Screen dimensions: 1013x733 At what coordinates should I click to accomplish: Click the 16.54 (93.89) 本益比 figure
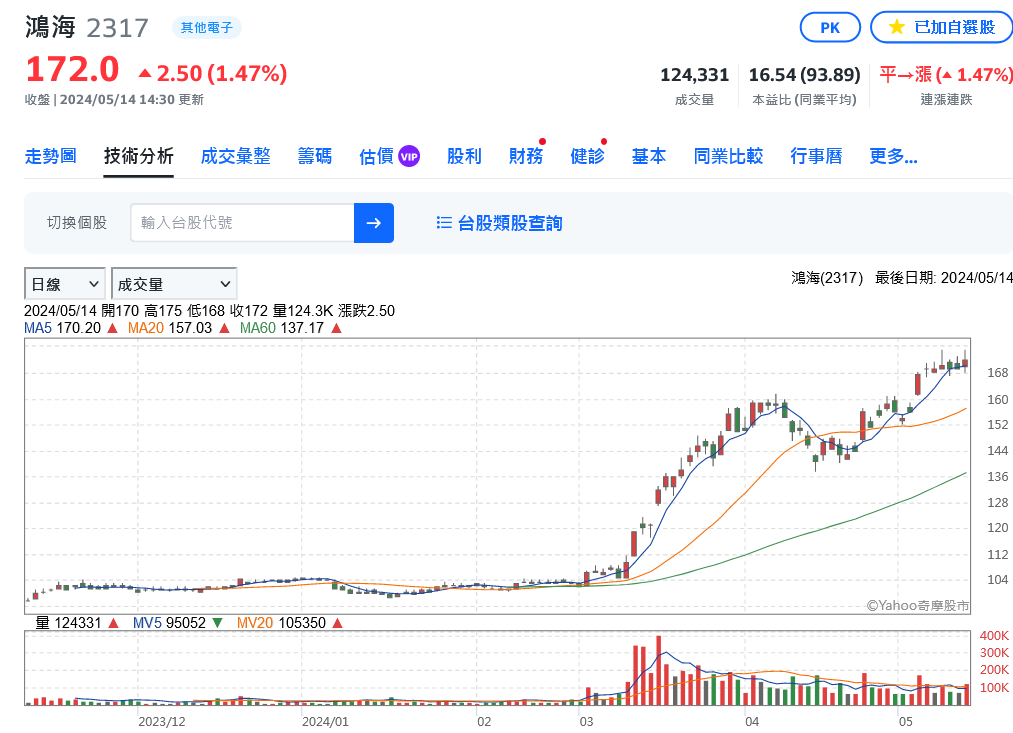804,76
